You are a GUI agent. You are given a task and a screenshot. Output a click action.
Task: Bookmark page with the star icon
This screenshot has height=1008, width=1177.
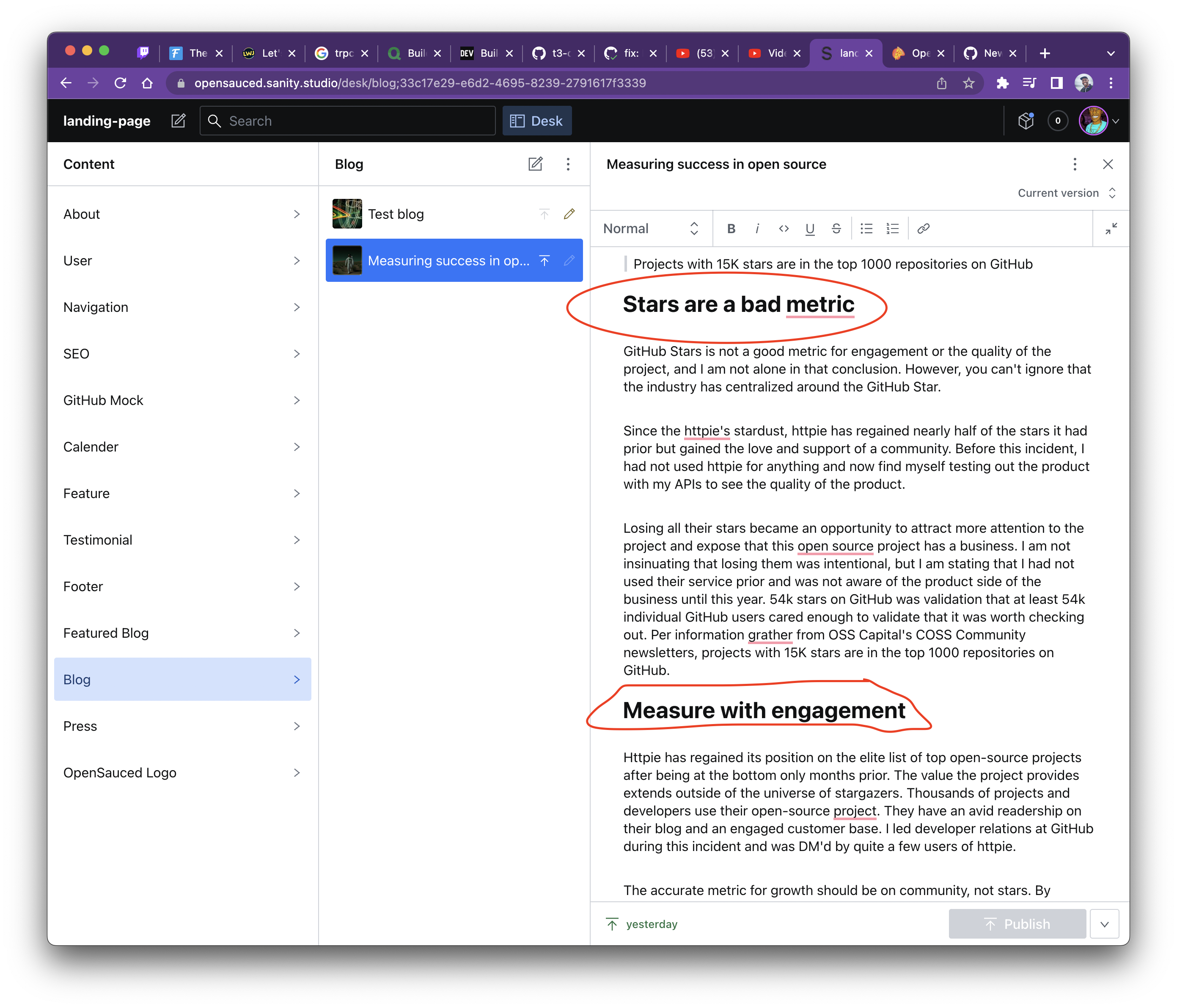(969, 83)
